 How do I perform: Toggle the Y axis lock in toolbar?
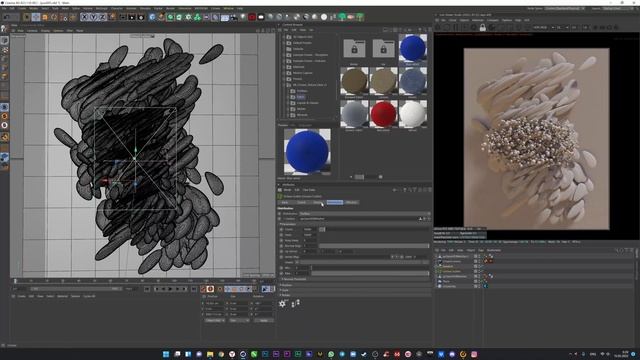93,17
